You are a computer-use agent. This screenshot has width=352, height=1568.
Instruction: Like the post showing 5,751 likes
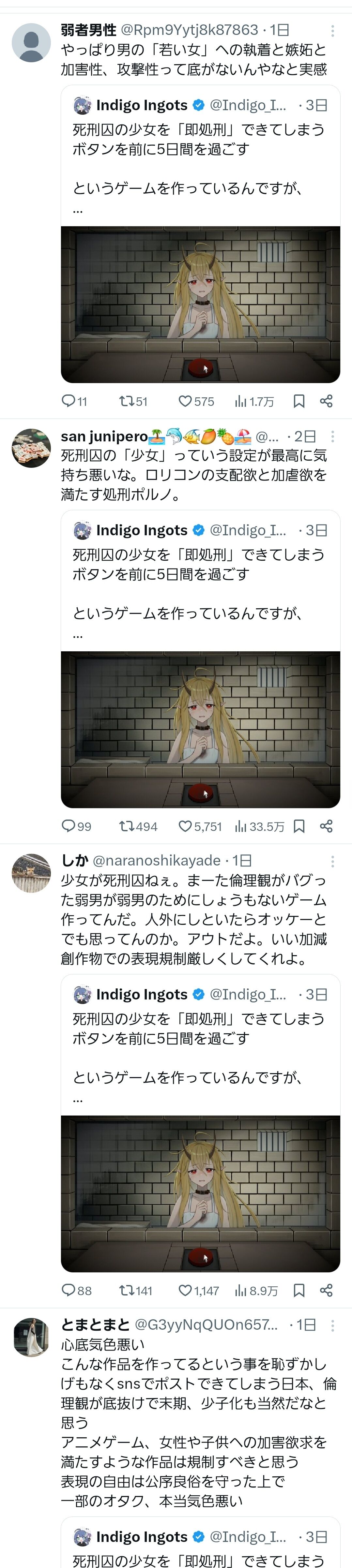pyautogui.click(x=200, y=826)
